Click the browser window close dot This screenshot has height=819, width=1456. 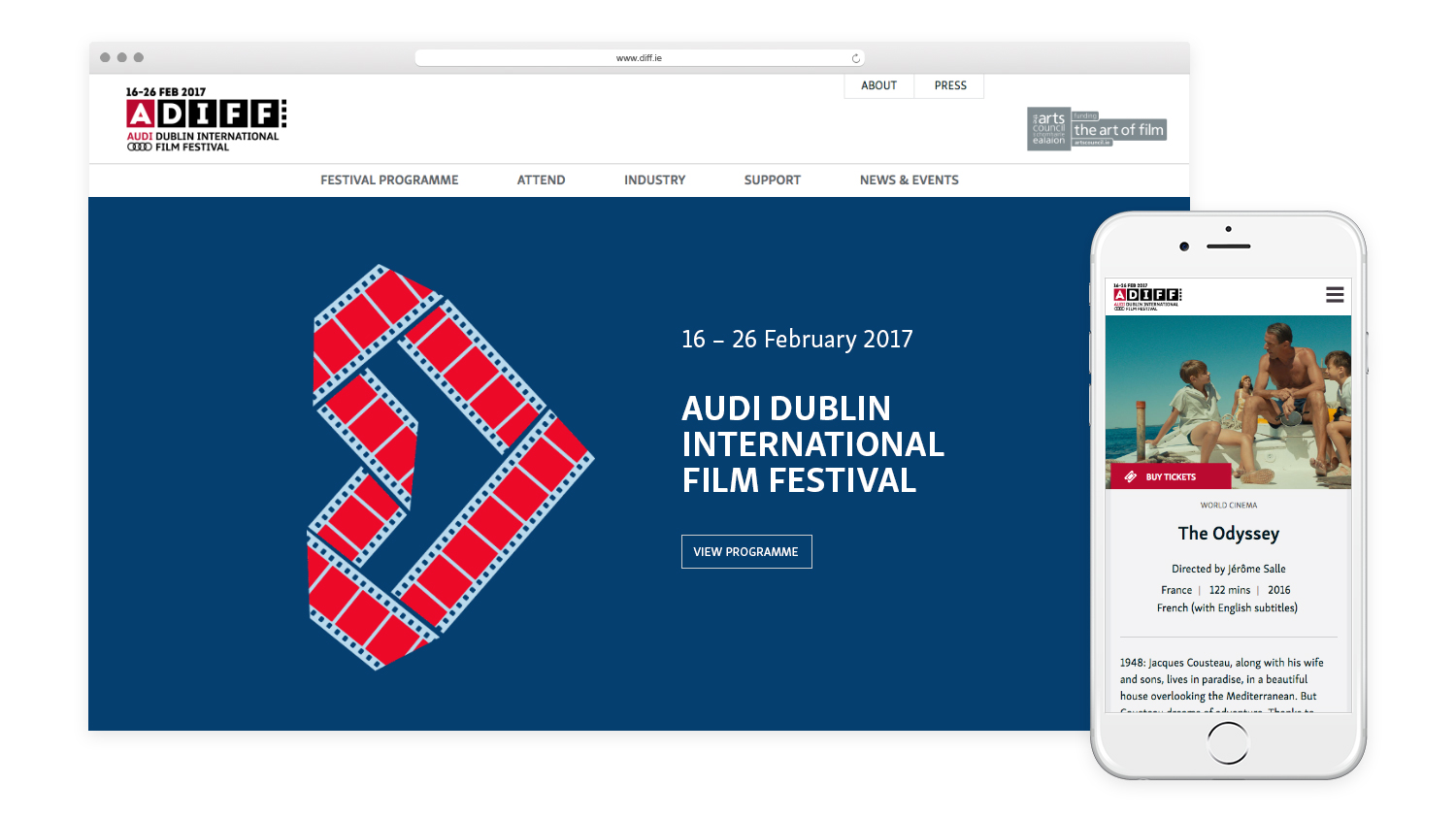pos(105,57)
